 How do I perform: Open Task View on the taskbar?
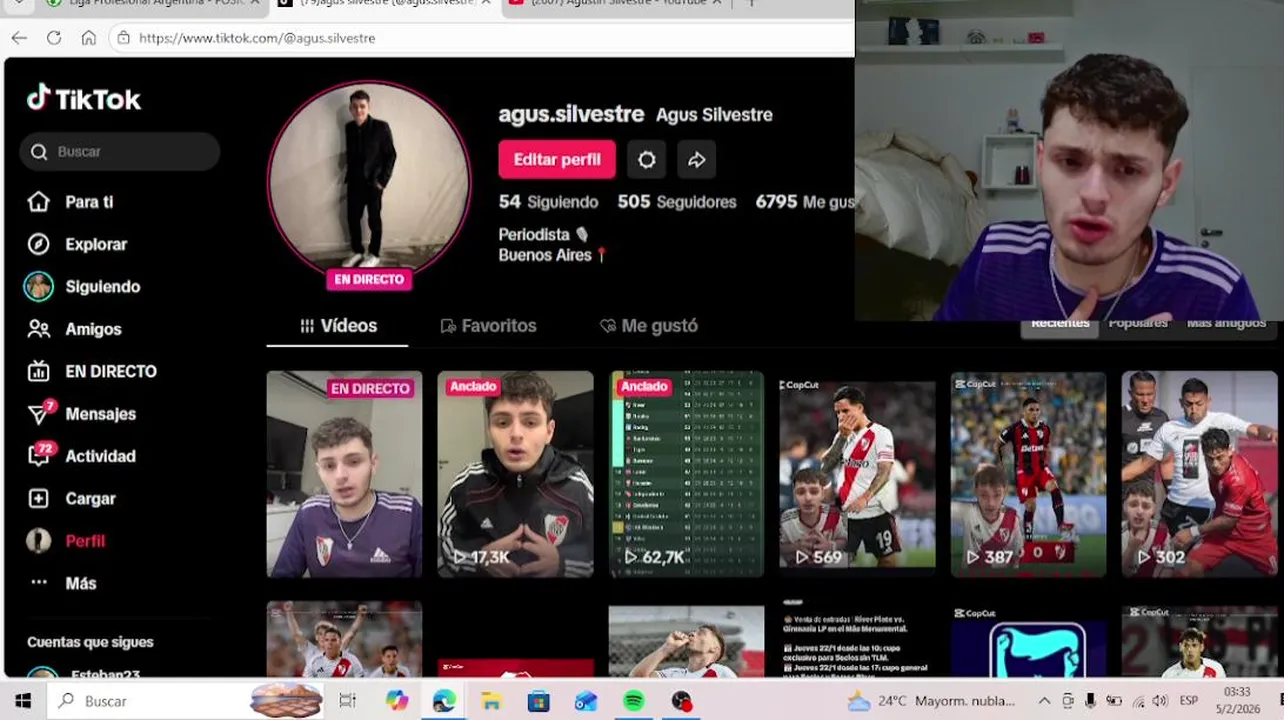click(x=348, y=701)
